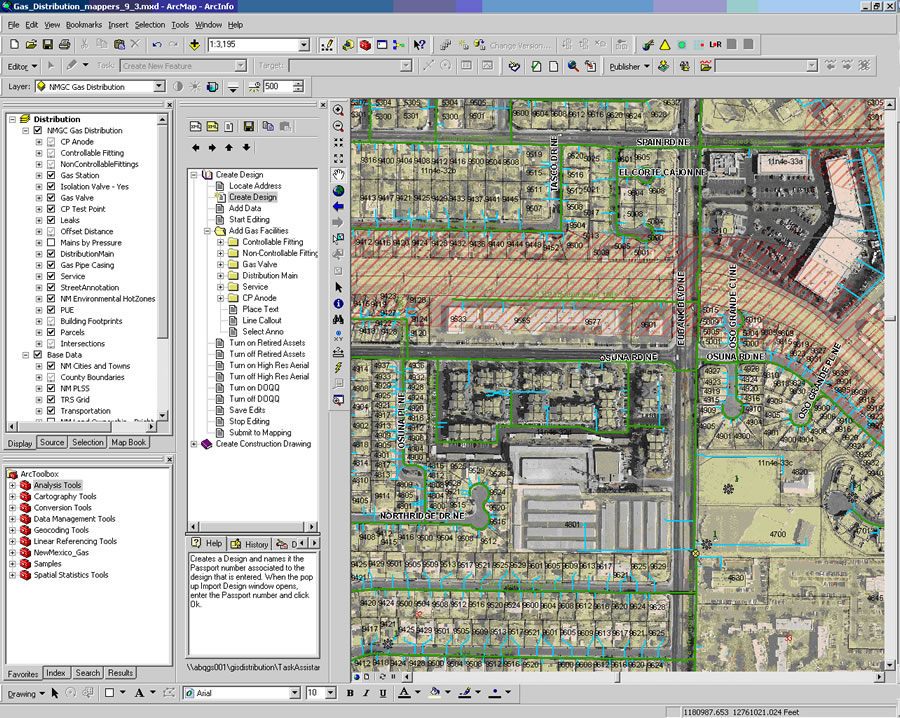Viewport: 900px width, 718px height.
Task: Open the Fill Color picker dropdown
Action: point(448,693)
